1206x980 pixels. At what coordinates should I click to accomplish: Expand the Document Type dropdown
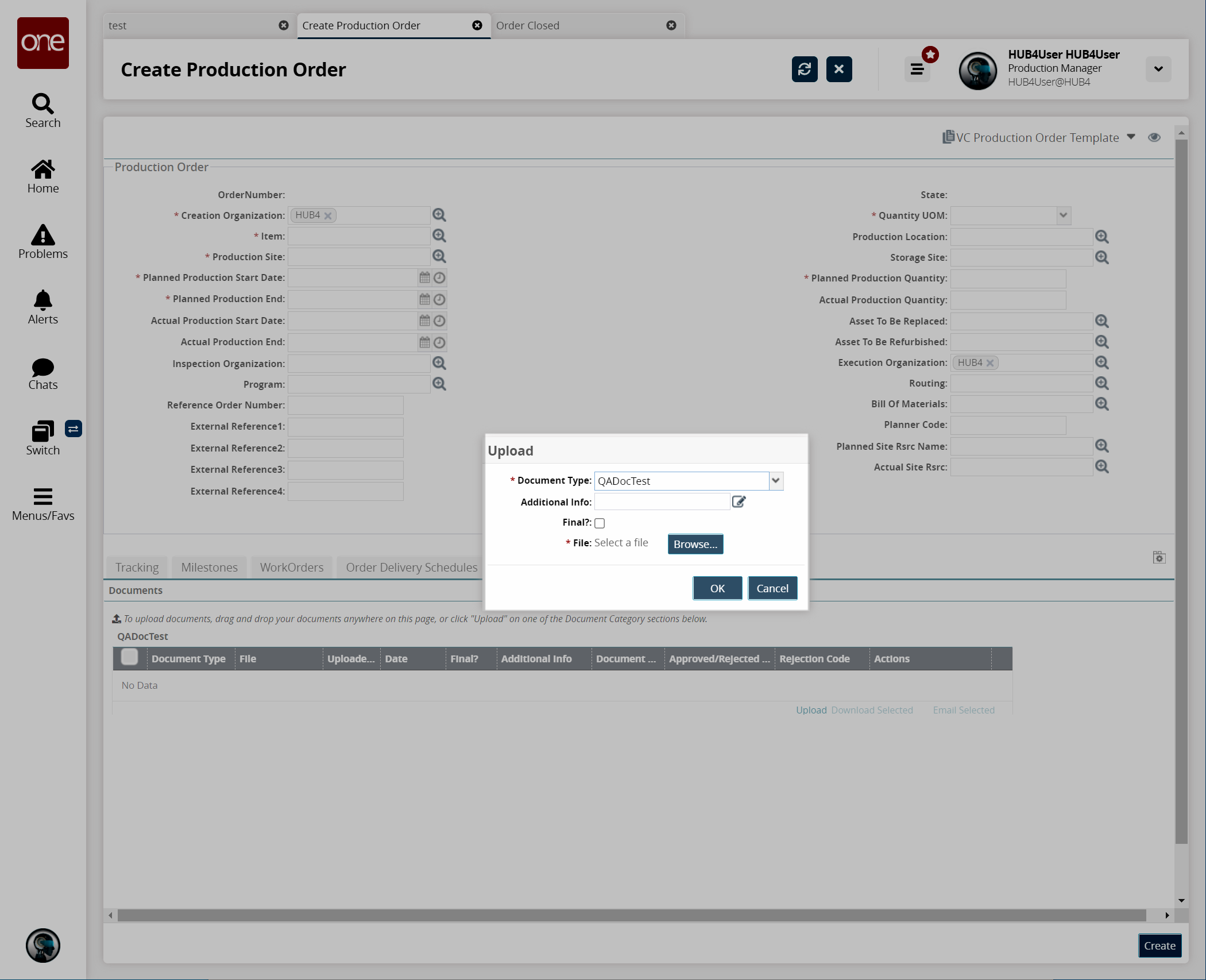point(776,481)
